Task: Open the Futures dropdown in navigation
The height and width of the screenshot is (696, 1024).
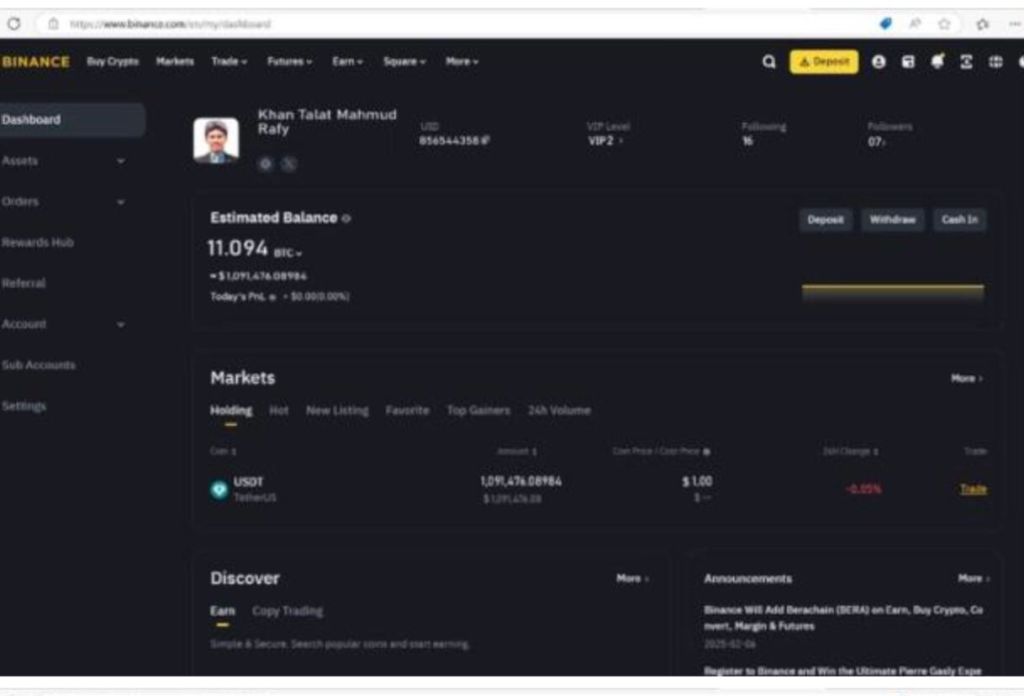Action: [x=289, y=62]
